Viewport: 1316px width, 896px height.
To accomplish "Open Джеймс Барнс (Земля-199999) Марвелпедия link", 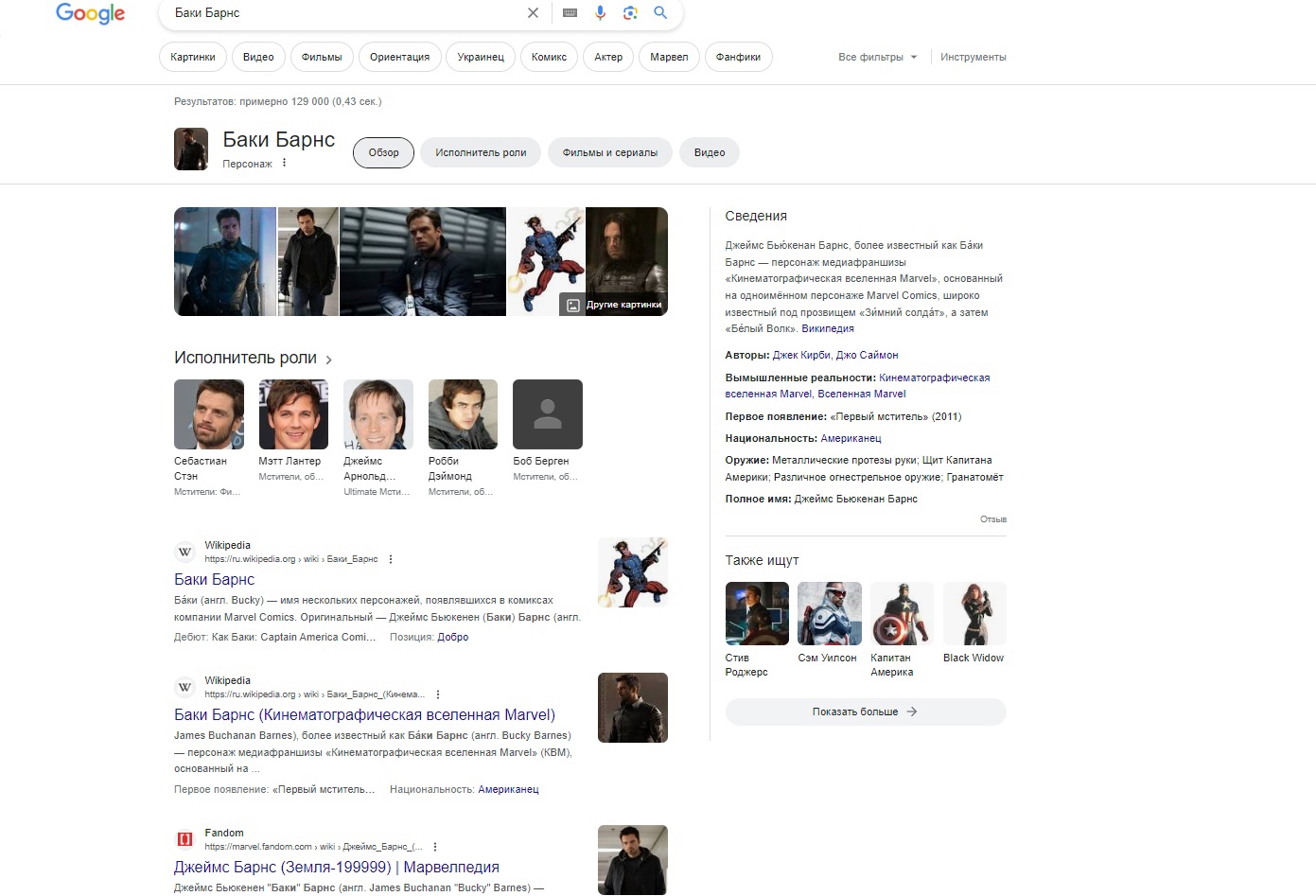I will click(336, 867).
